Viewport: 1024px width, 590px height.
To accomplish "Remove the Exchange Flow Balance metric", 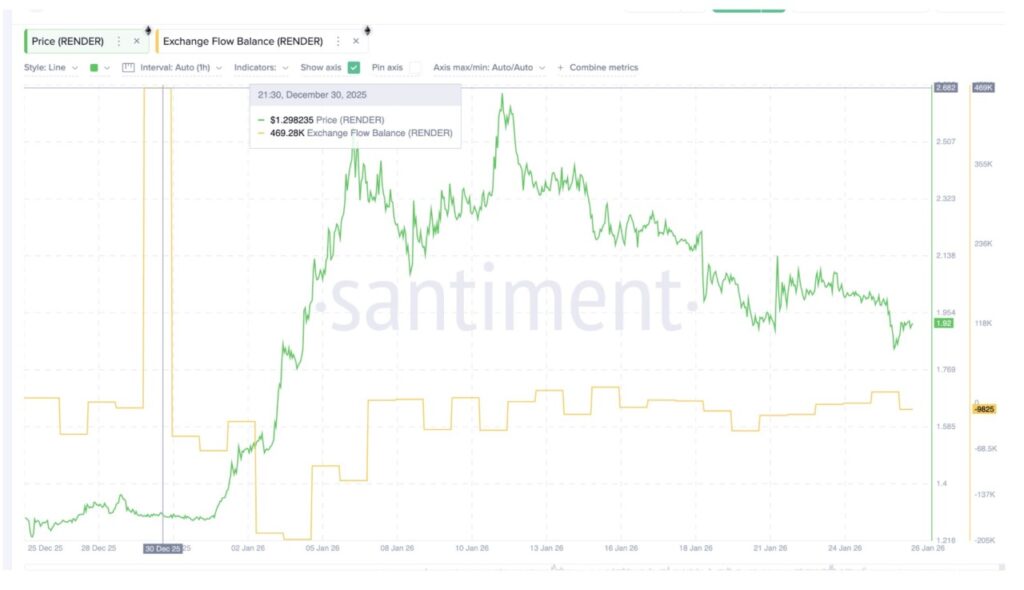I will [x=356, y=41].
